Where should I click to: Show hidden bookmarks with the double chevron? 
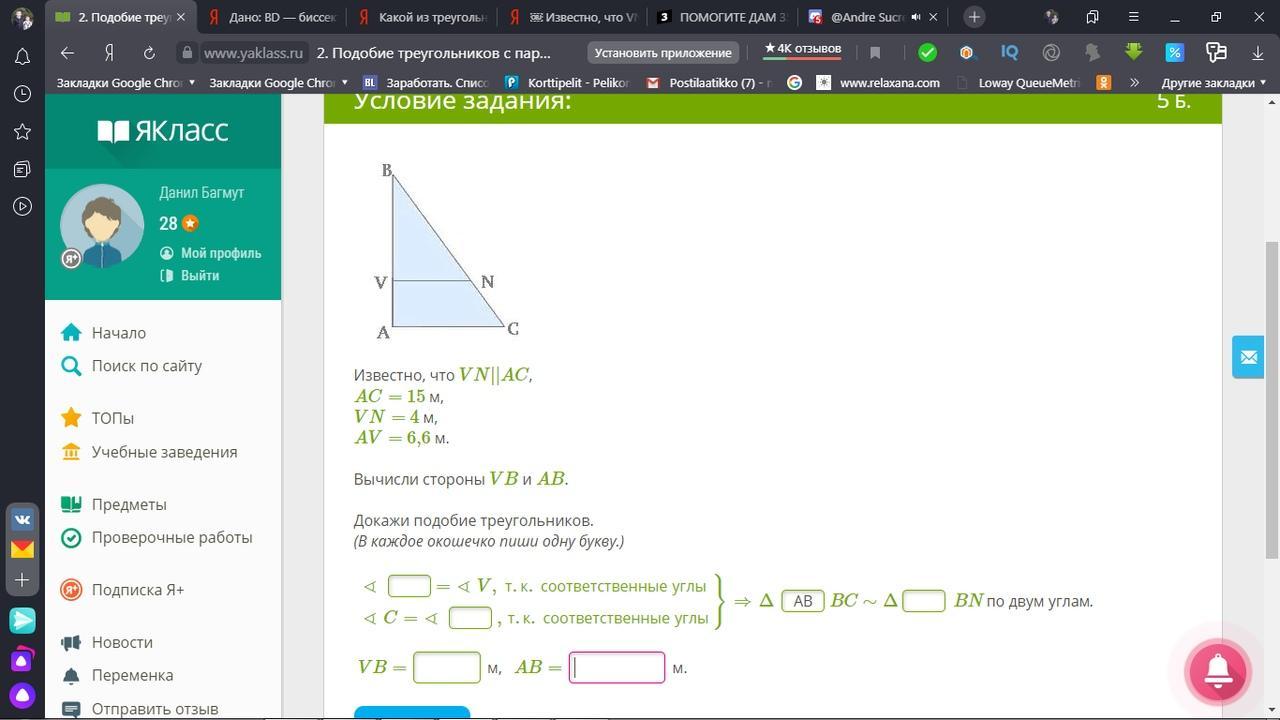pos(1134,83)
